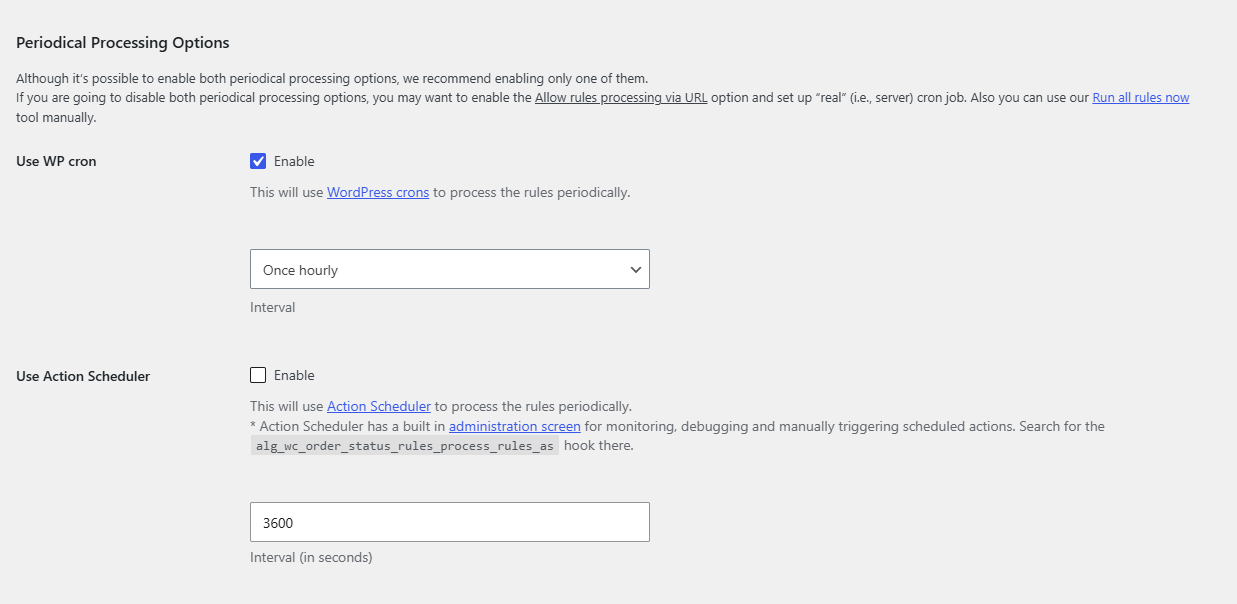
Task: Uncheck the Use WP cron Enable checkbox
Action: coord(258,161)
